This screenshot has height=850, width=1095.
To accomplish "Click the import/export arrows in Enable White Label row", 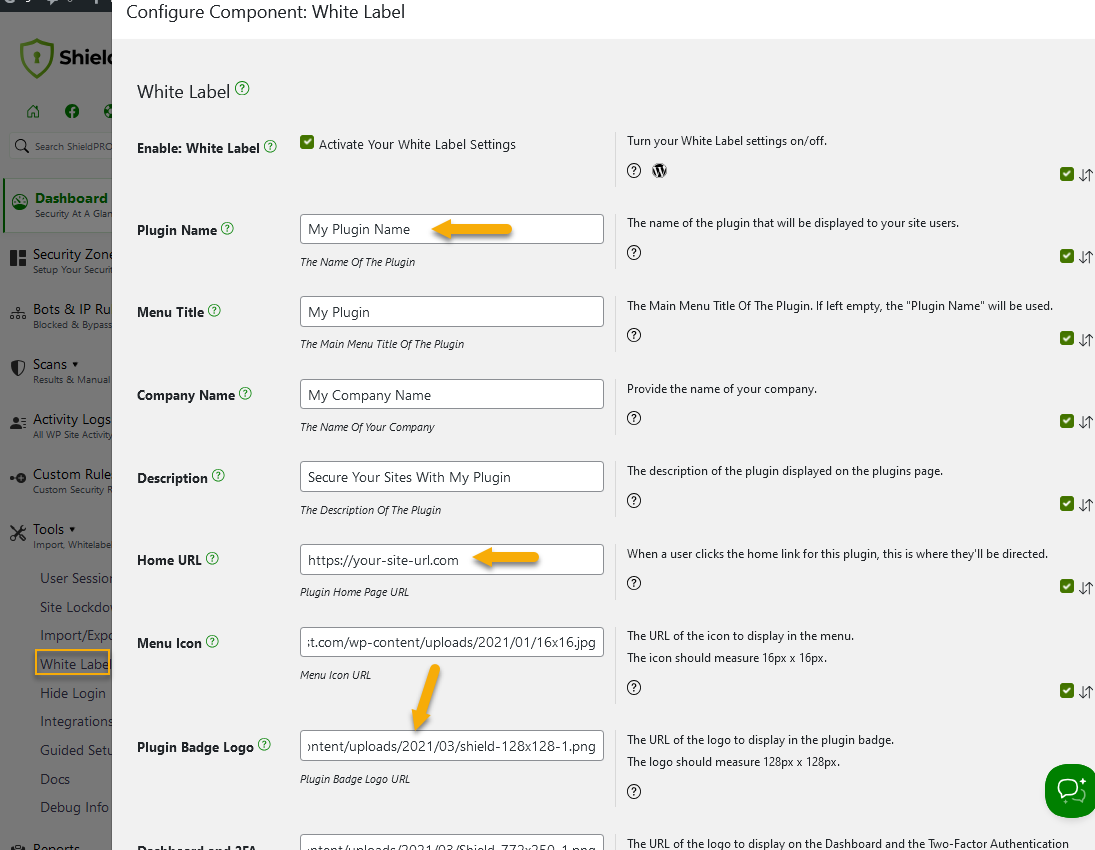I will pos(1085,175).
